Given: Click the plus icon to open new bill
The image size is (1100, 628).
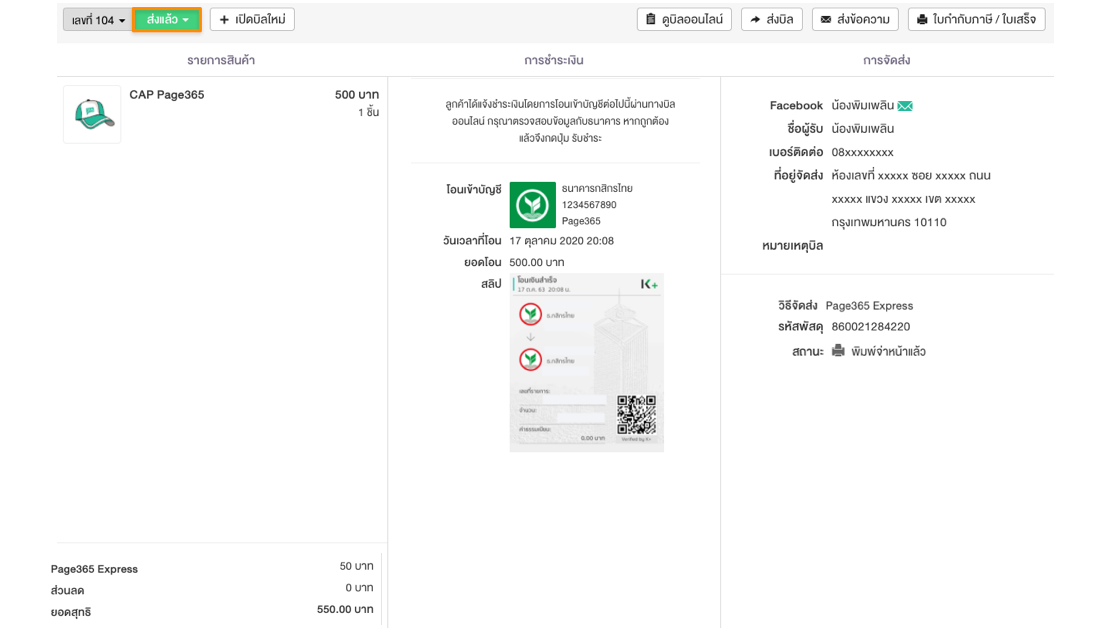Looking at the screenshot, I should (x=224, y=20).
